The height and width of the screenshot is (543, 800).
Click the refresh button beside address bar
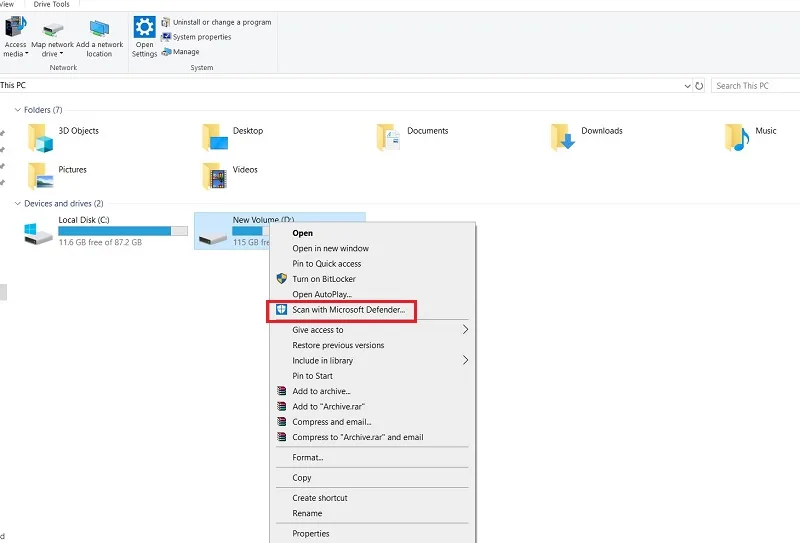click(699, 86)
